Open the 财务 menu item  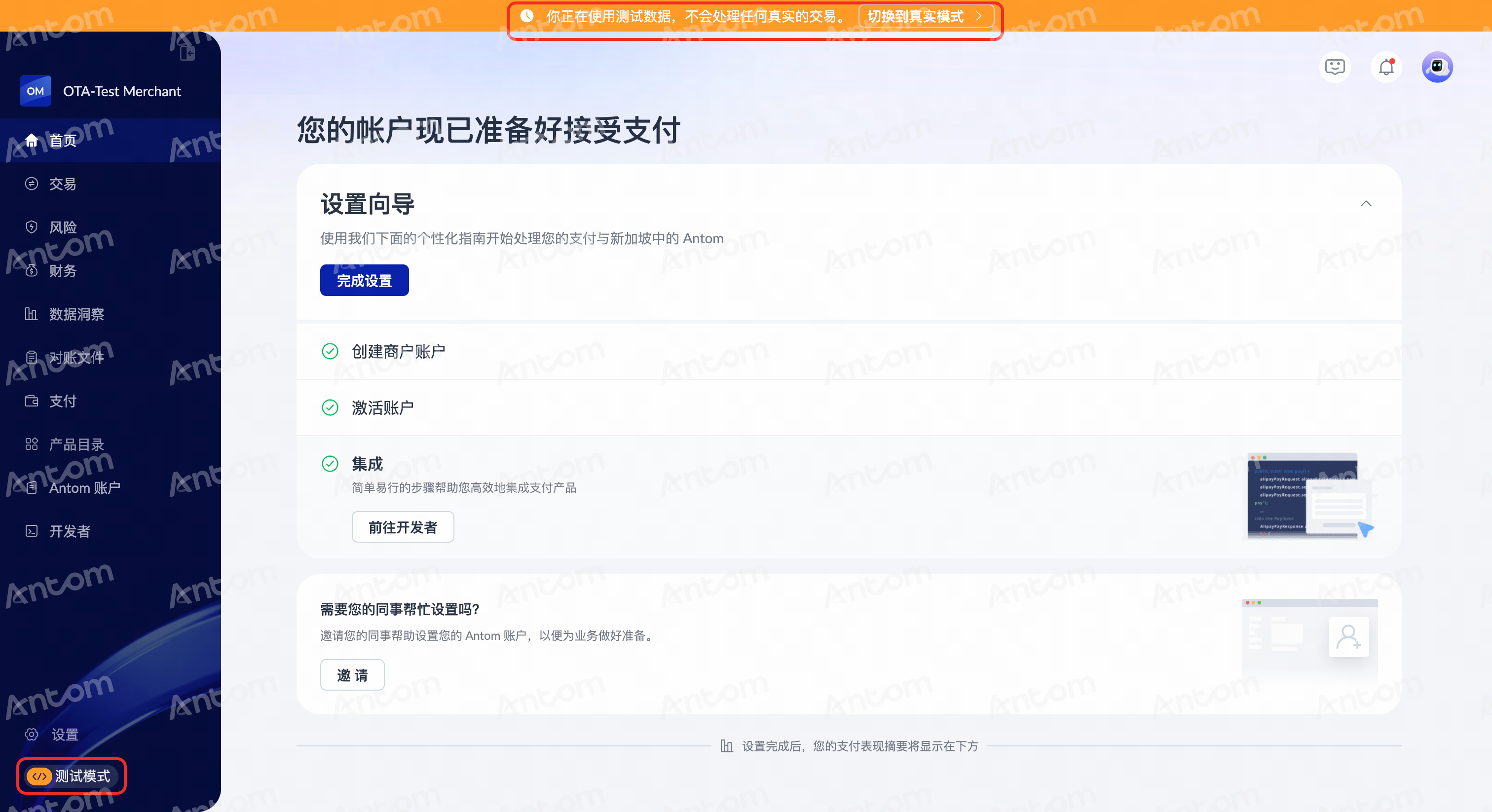pos(111,270)
